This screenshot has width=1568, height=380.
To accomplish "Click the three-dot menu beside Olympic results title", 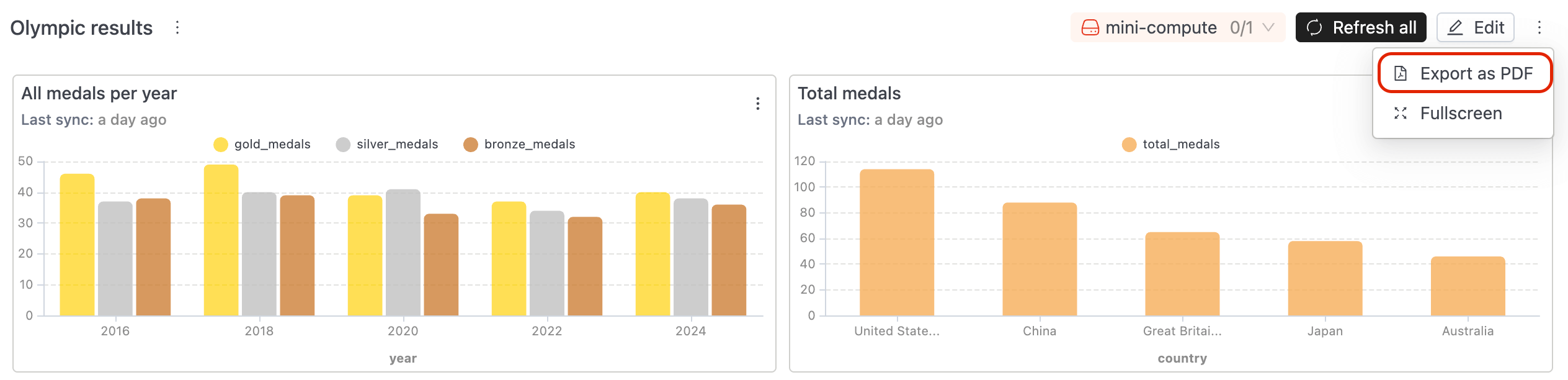I will pos(177,27).
